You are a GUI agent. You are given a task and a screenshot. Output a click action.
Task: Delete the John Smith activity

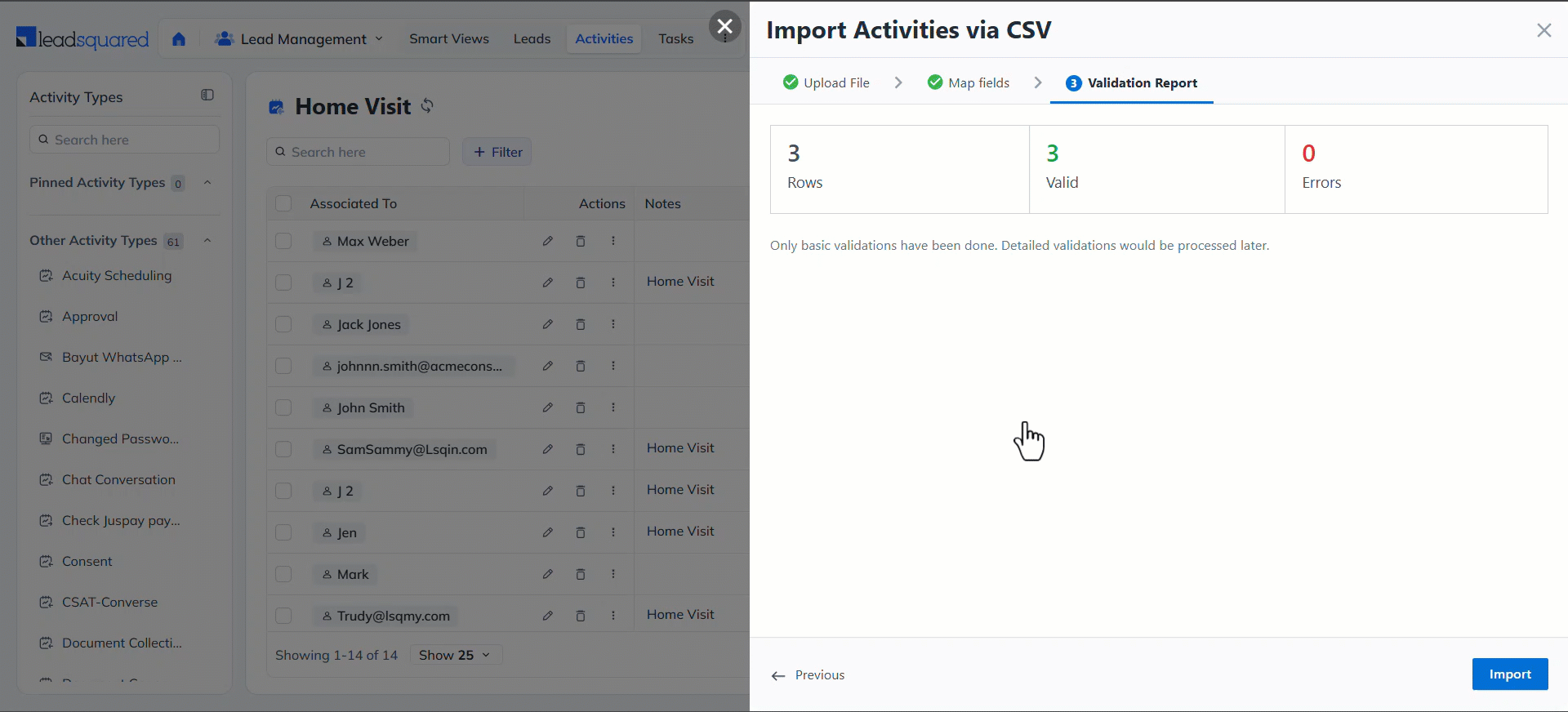coord(581,407)
